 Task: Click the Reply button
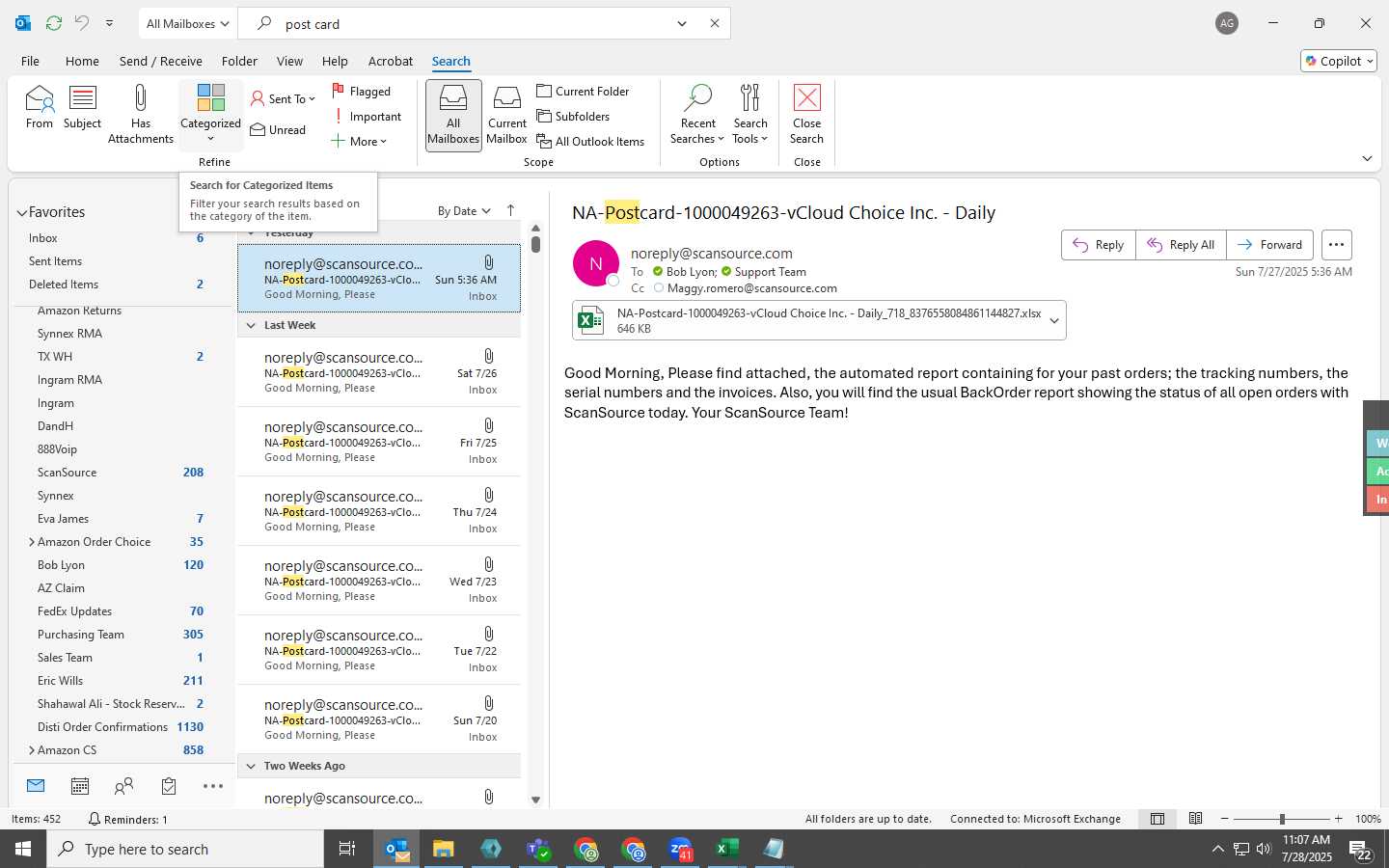(1099, 245)
